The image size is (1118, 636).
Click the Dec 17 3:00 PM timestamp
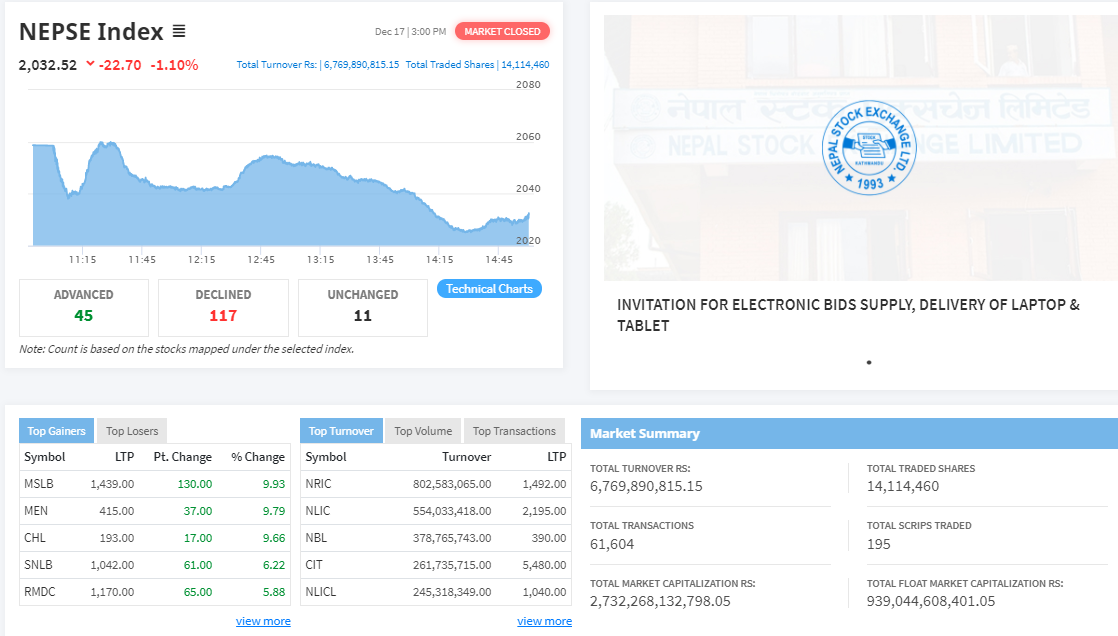coord(411,31)
